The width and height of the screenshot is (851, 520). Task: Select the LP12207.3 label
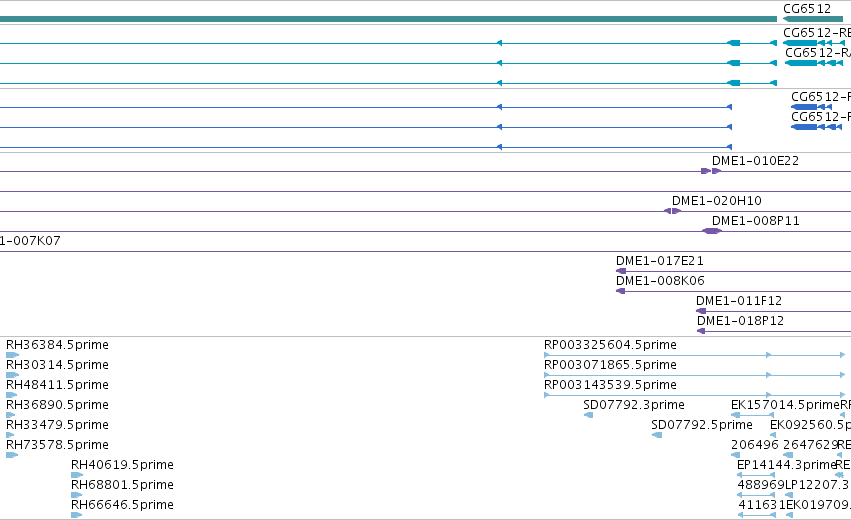point(817,486)
